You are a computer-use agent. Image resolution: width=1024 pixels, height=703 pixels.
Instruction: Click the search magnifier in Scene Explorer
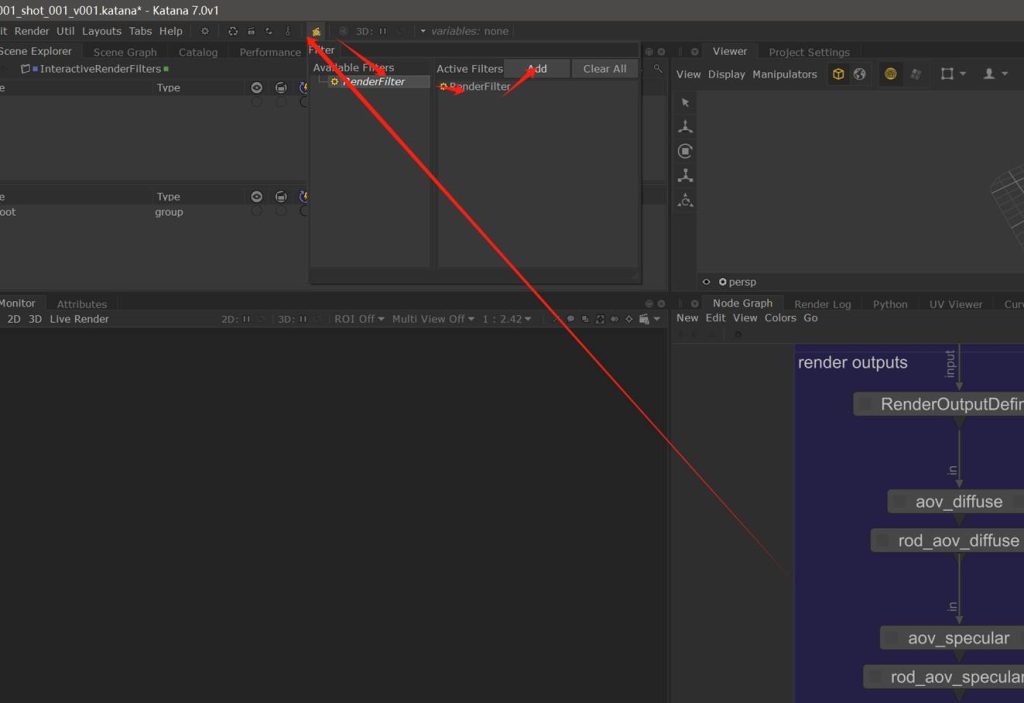(x=657, y=69)
